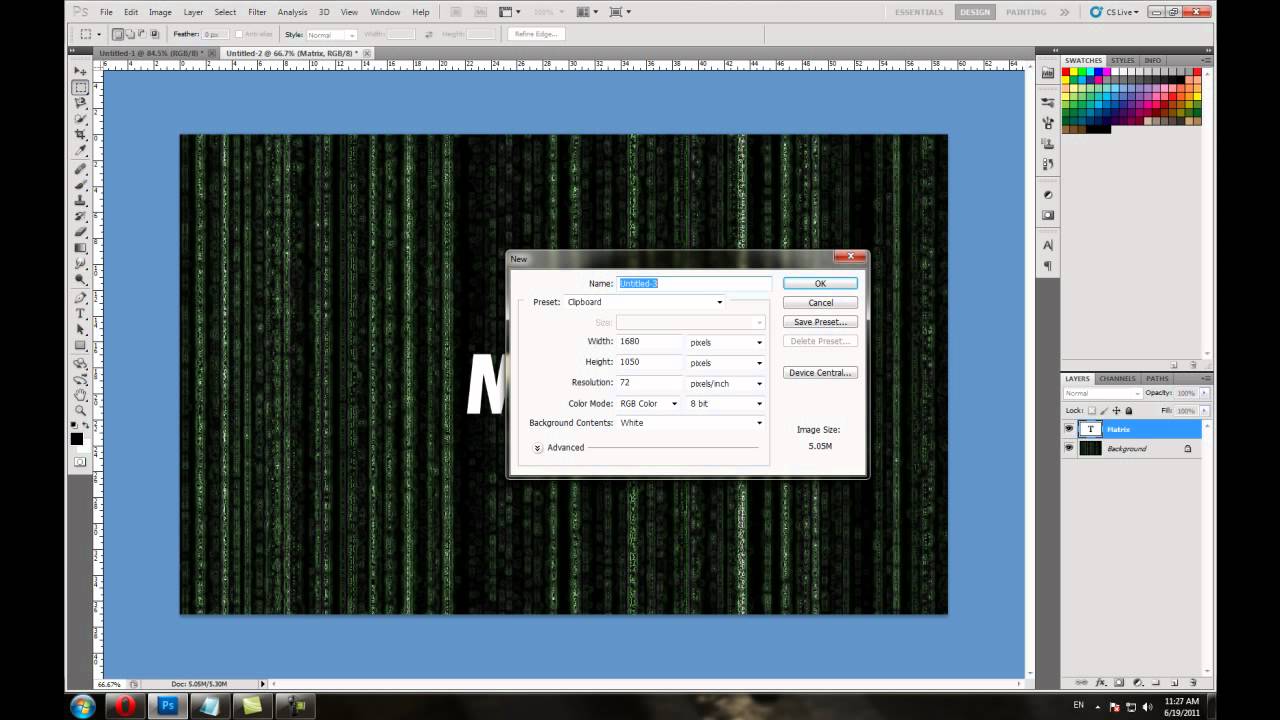Switch to the Channels tab
This screenshot has height=720, width=1280.
click(x=1117, y=379)
